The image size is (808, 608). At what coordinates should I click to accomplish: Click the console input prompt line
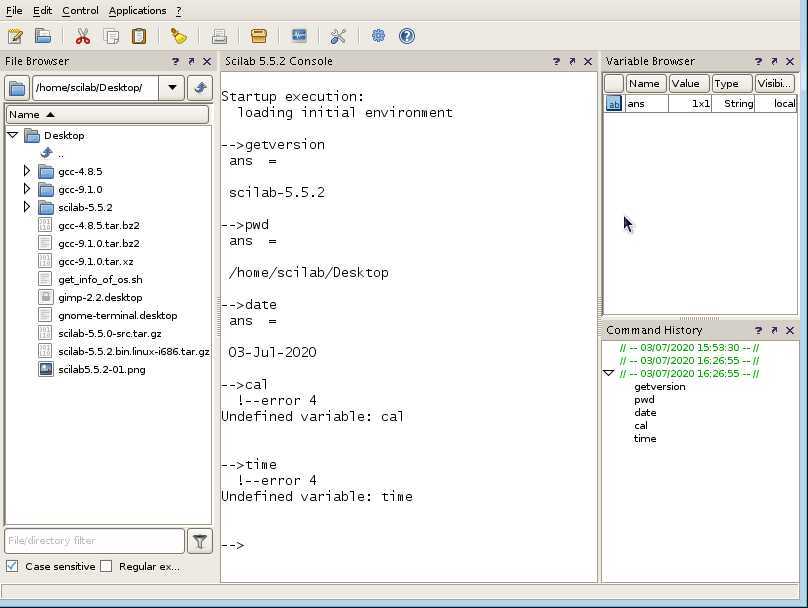(409, 545)
